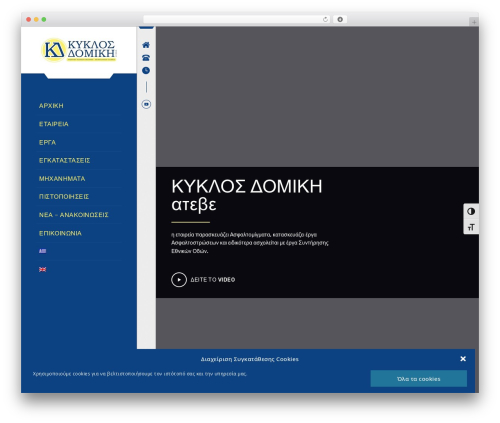
Task: Click the ΔΕΙΤΕ ΤΟ VIDEO link
Action: tap(213, 280)
